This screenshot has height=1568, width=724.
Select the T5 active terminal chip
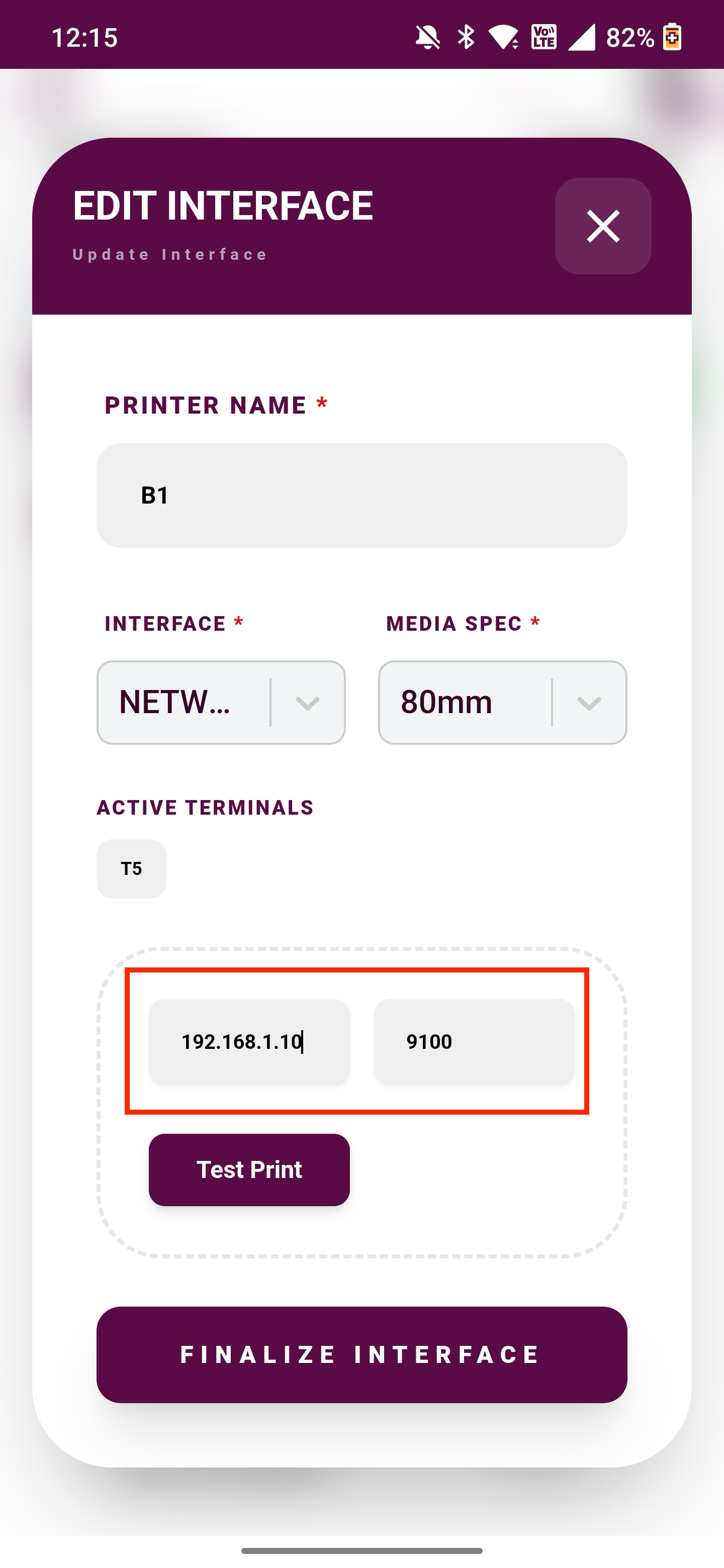click(132, 868)
